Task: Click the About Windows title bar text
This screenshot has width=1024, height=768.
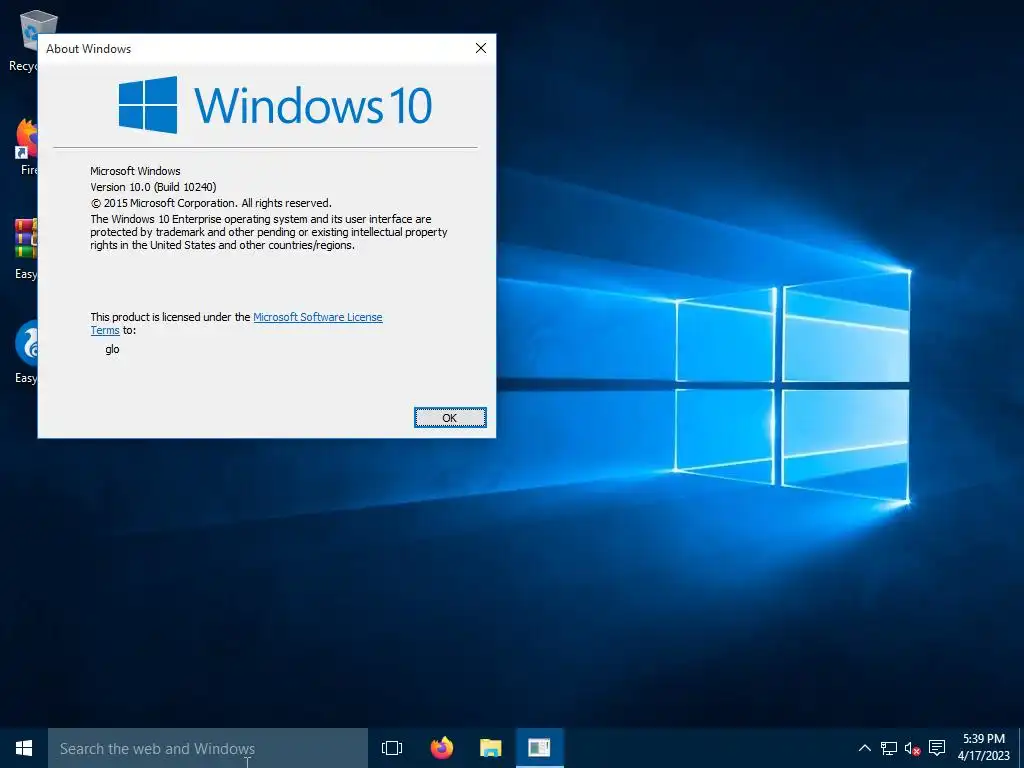Action: tap(88, 49)
